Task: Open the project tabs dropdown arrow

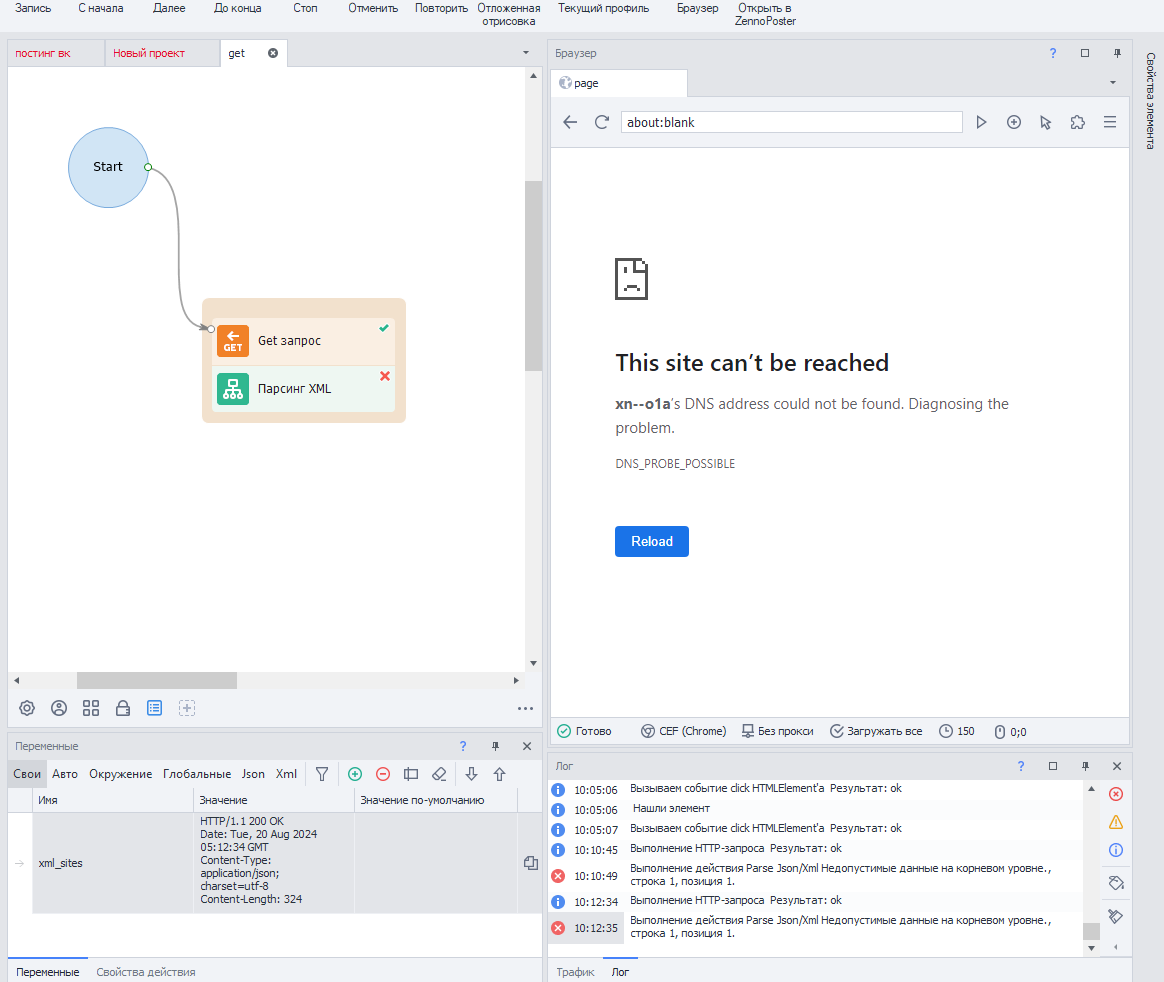Action: coord(526,53)
